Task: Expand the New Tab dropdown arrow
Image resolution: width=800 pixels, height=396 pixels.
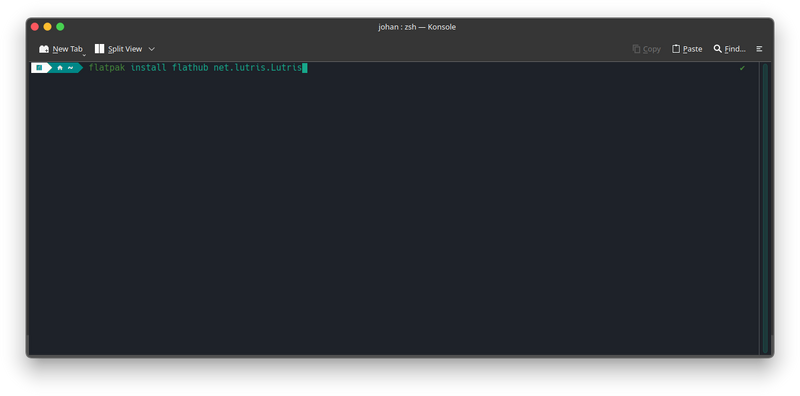Action: tap(84, 54)
